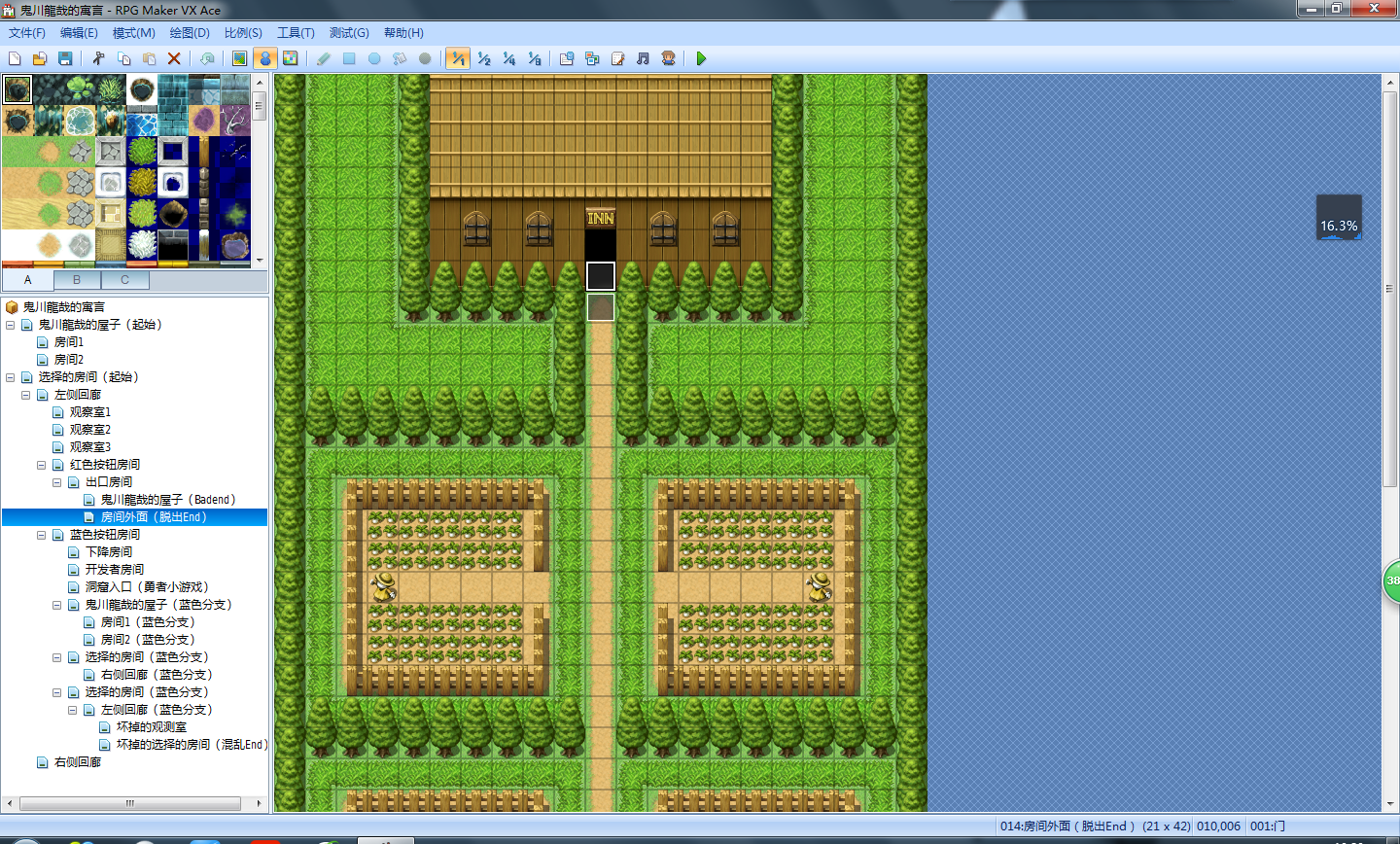Open a project using the folder icon
Image resolution: width=1400 pixels, height=844 pixels.
tap(40, 58)
